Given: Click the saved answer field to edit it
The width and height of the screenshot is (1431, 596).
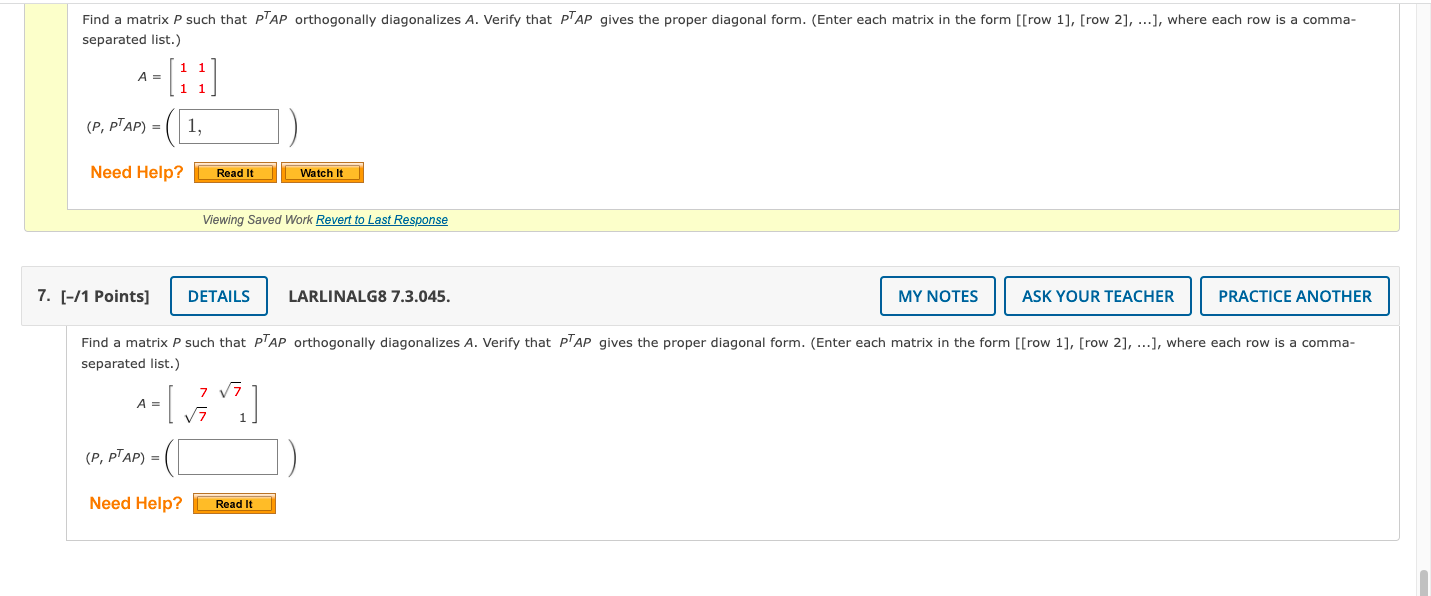Looking at the screenshot, I should pyautogui.click(x=227, y=126).
